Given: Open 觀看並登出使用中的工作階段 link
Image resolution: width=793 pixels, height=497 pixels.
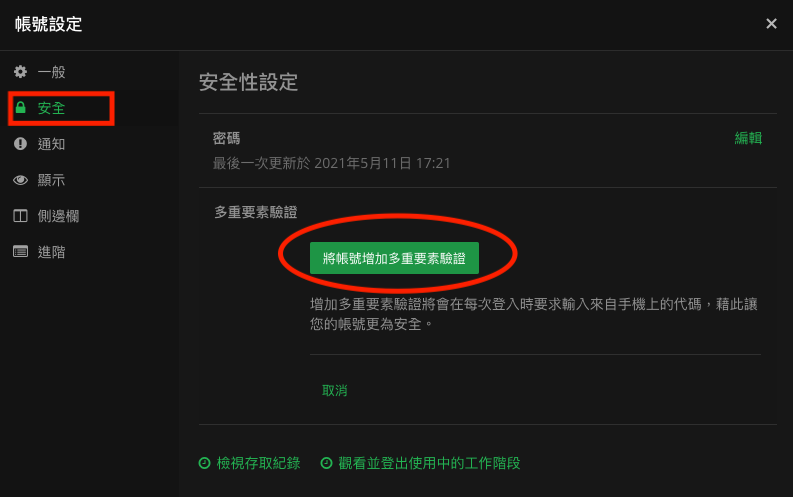Looking at the screenshot, I should (429, 463).
